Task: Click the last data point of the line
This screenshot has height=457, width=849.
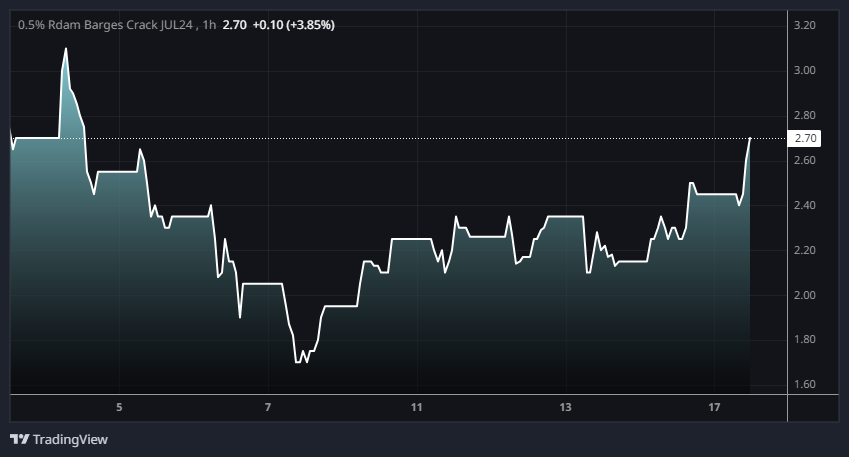Action: pos(749,138)
